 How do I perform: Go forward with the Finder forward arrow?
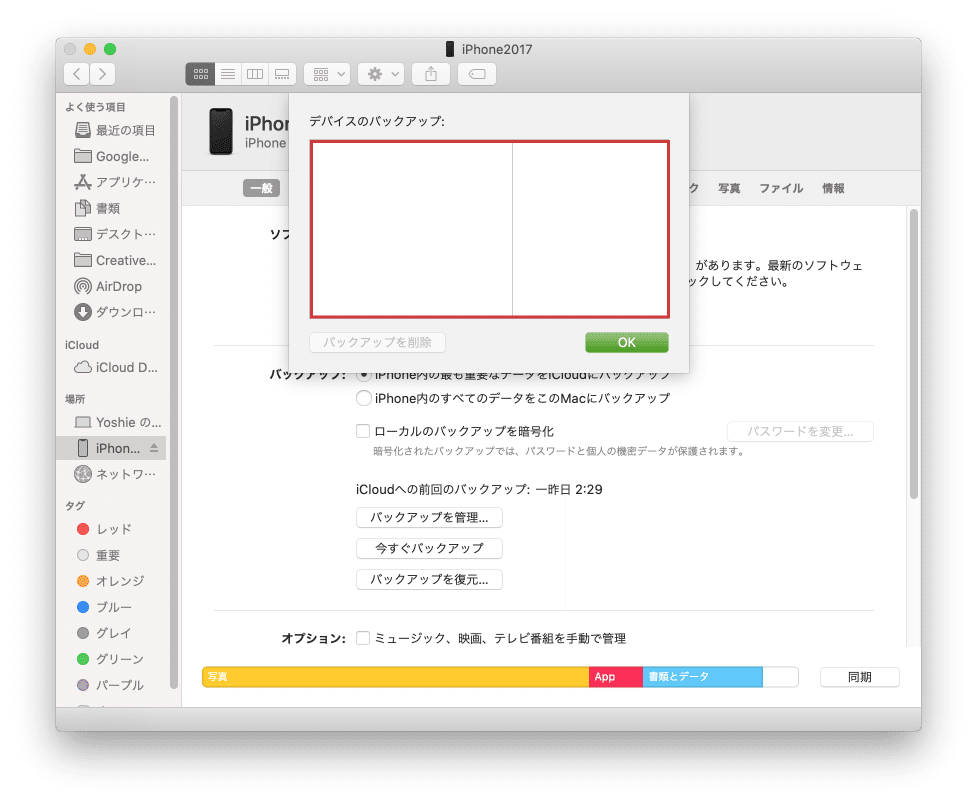pos(102,74)
